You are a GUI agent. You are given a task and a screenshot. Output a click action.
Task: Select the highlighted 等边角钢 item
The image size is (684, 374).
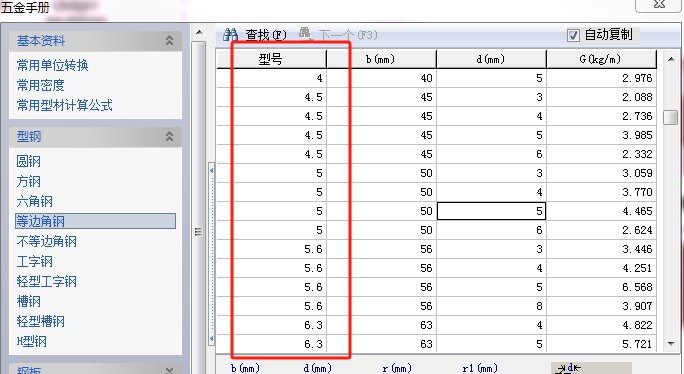coord(96,221)
